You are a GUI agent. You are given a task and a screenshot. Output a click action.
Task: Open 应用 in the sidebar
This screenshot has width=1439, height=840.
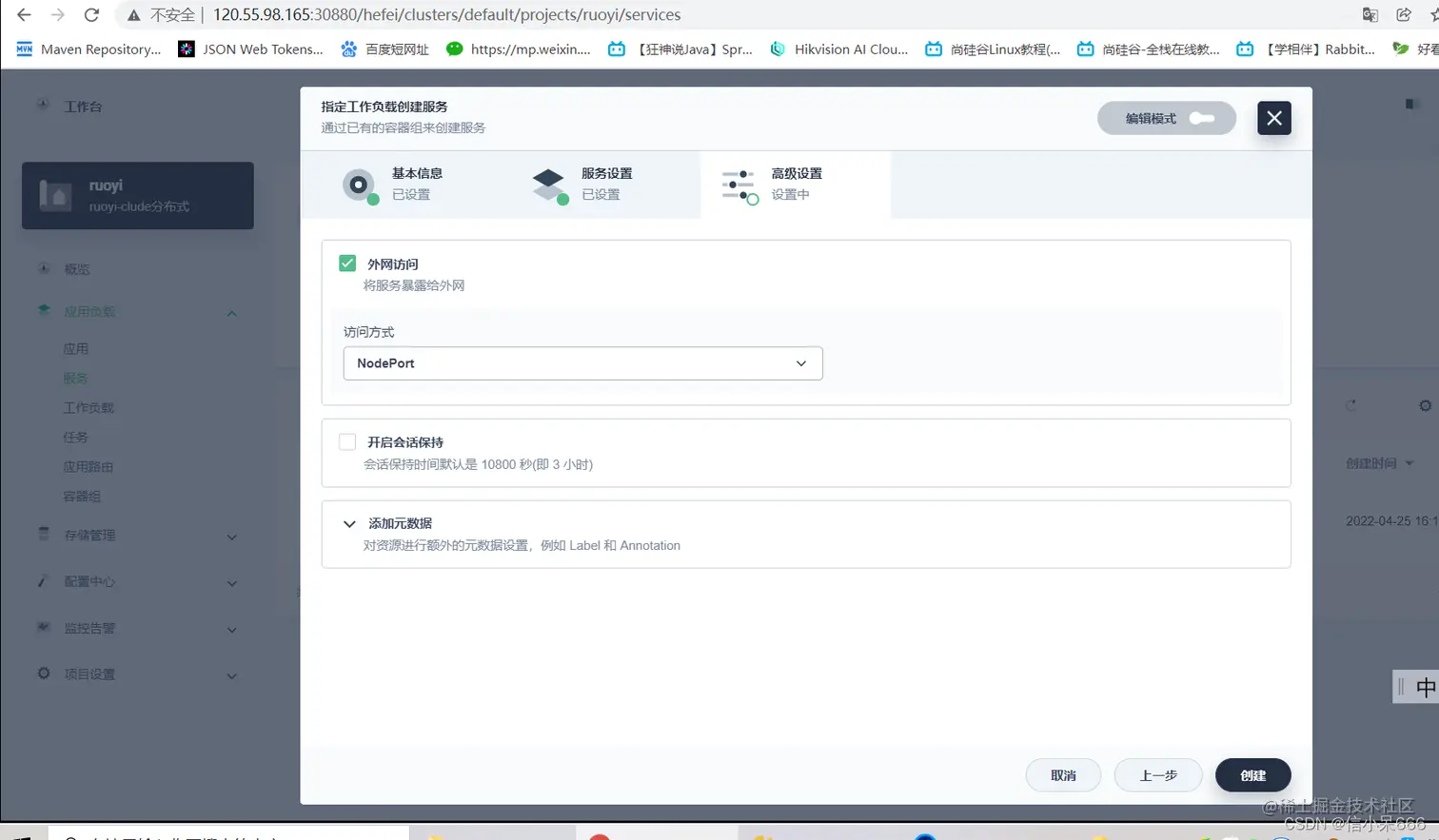pos(76,348)
